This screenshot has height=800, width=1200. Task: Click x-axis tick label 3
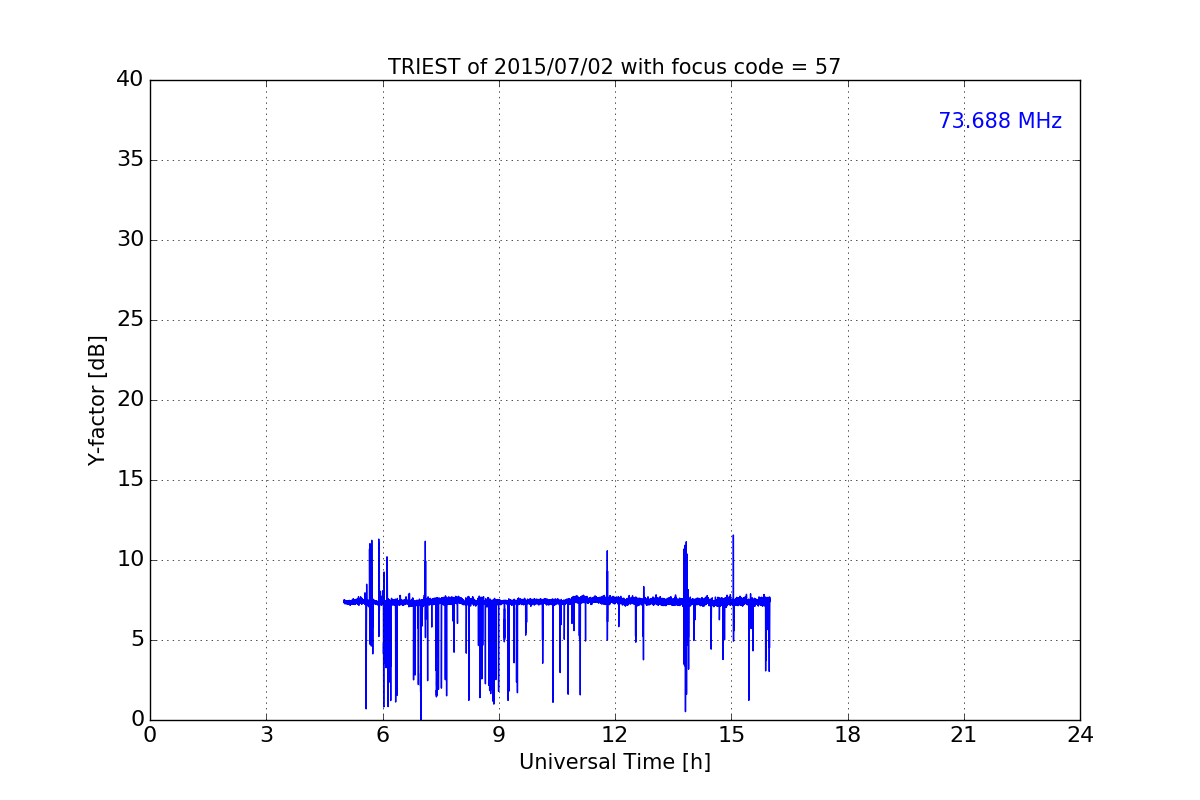(x=266, y=735)
